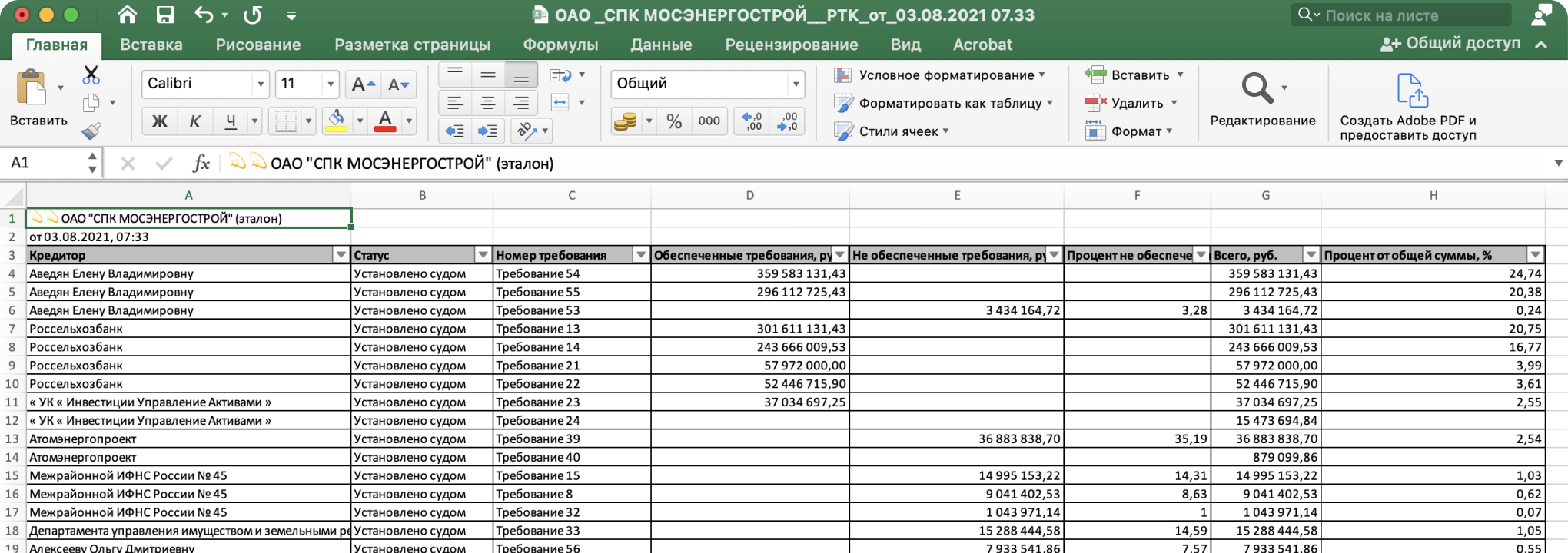
Task: Click the Общий доступ share button
Action: click(1450, 44)
